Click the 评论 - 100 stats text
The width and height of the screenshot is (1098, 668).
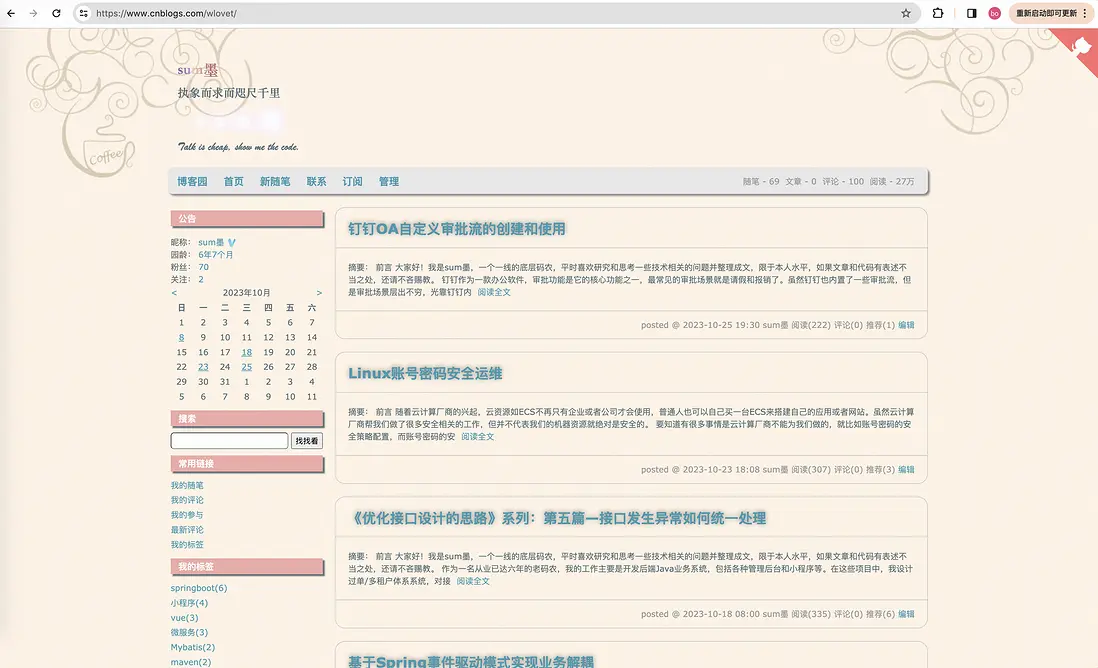point(843,181)
